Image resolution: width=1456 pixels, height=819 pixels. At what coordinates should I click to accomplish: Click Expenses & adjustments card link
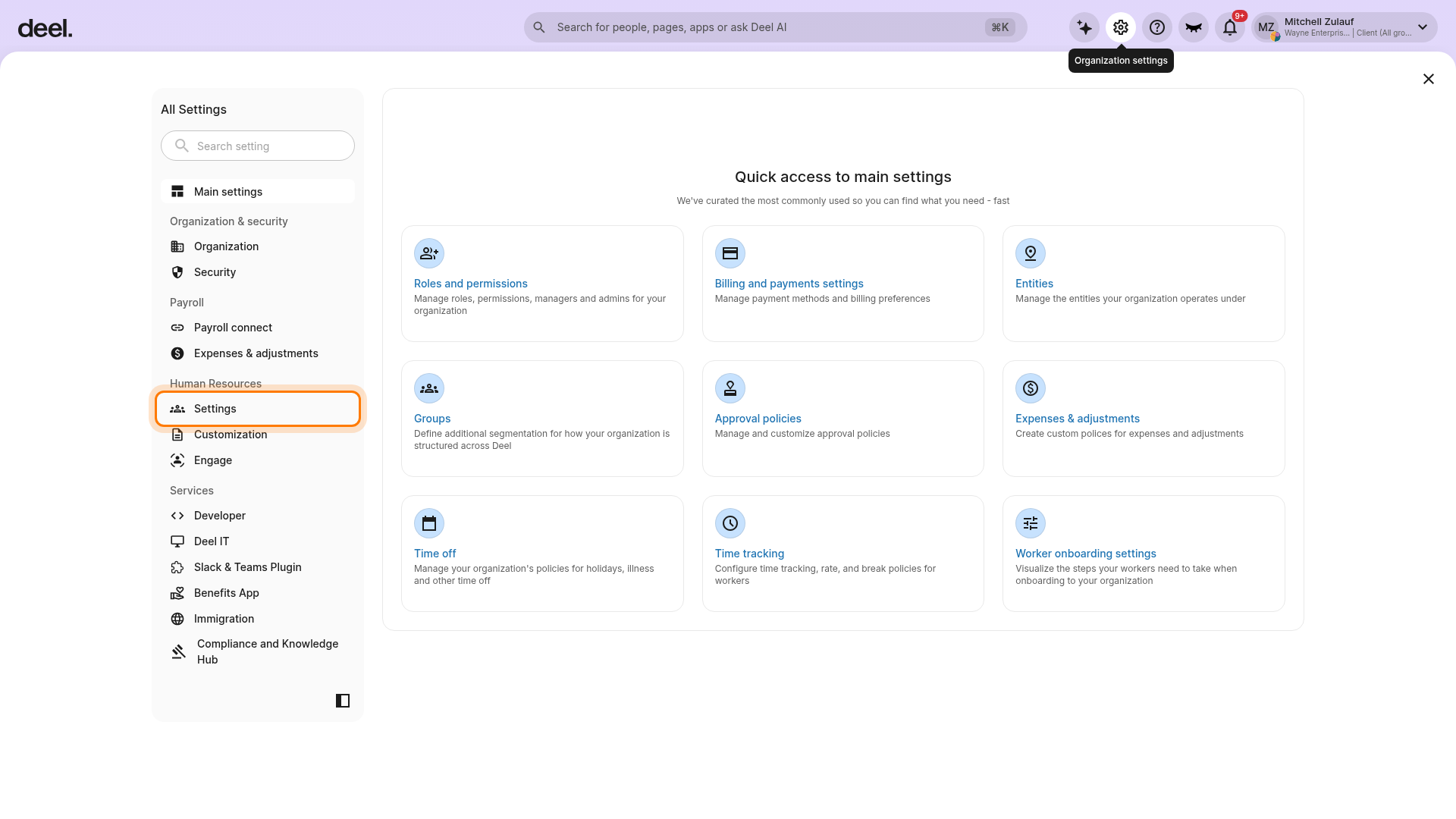point(1077,419)
